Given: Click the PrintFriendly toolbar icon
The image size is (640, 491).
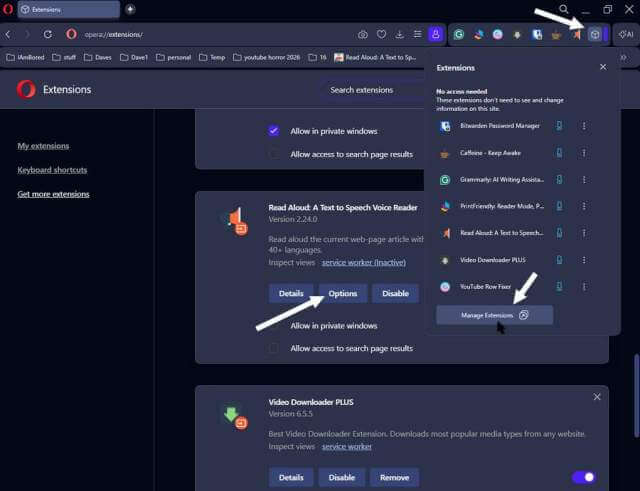Looking at the screenshot, I should [478, 35].
